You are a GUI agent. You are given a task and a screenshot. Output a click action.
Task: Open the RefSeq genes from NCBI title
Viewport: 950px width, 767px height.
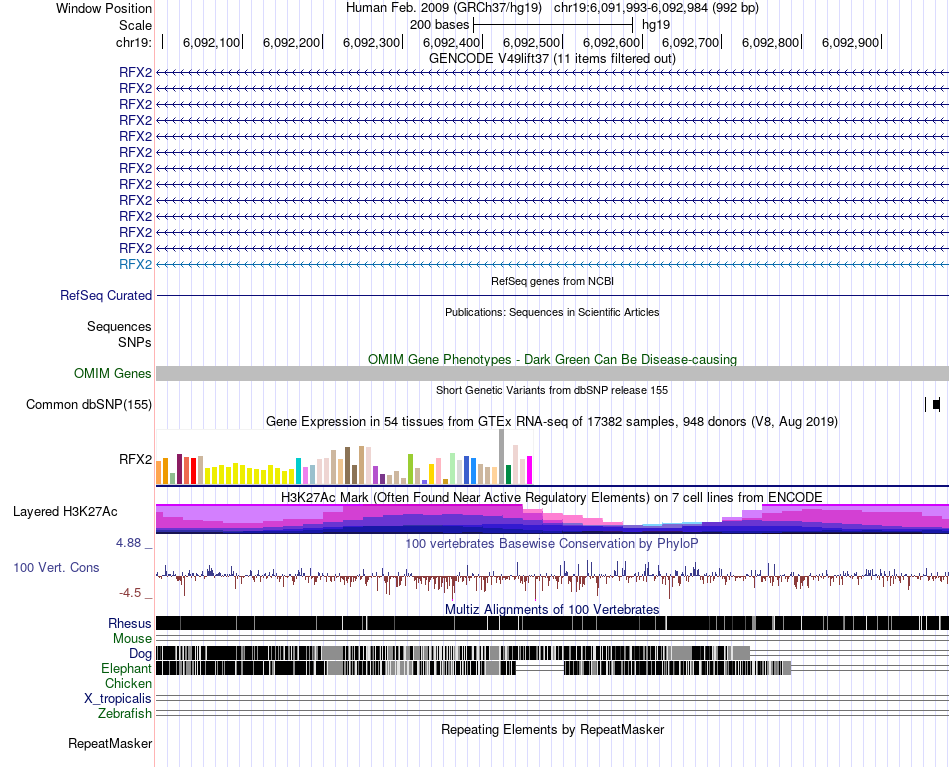[552, 281]
